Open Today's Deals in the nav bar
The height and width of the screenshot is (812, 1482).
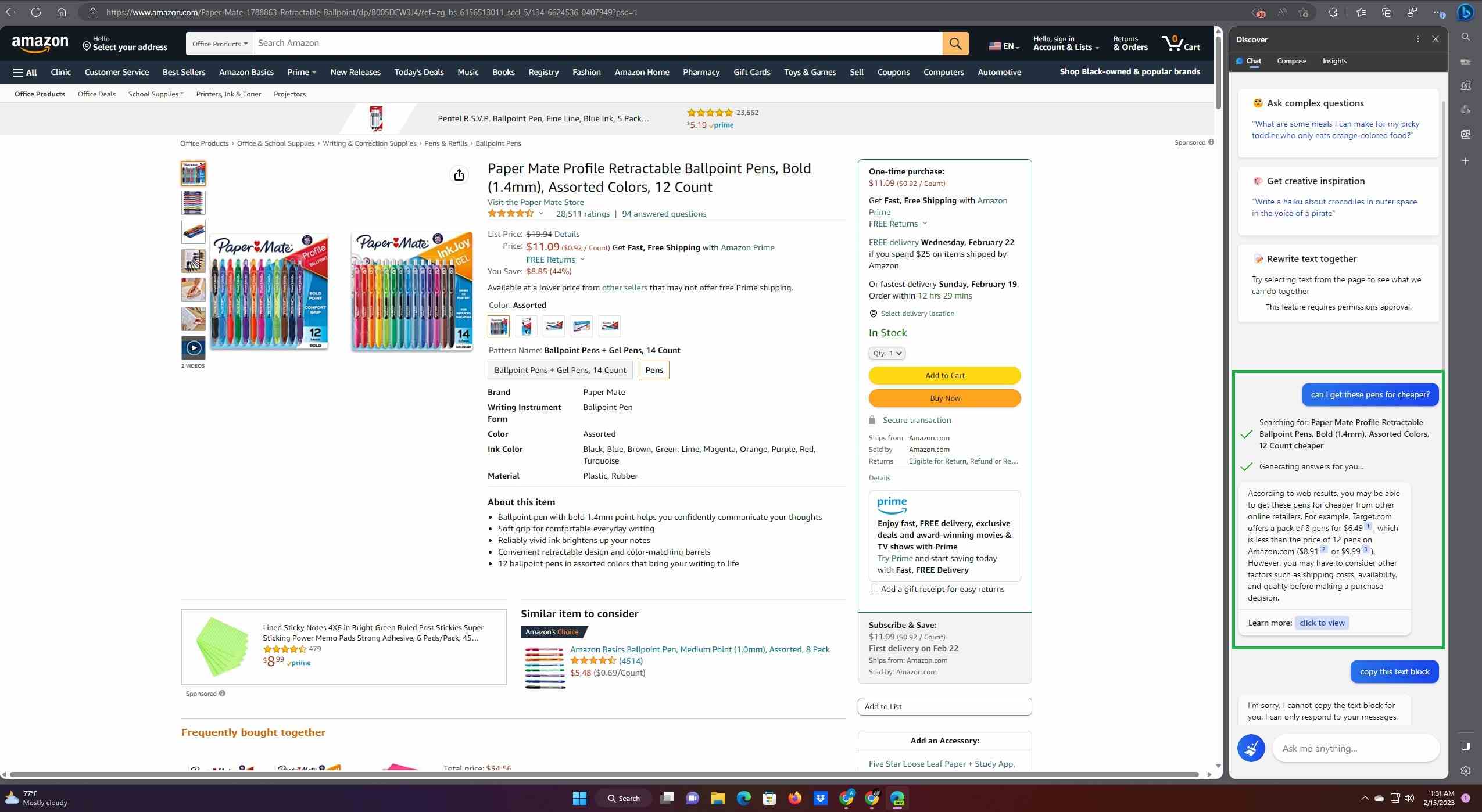pos(418,72)
